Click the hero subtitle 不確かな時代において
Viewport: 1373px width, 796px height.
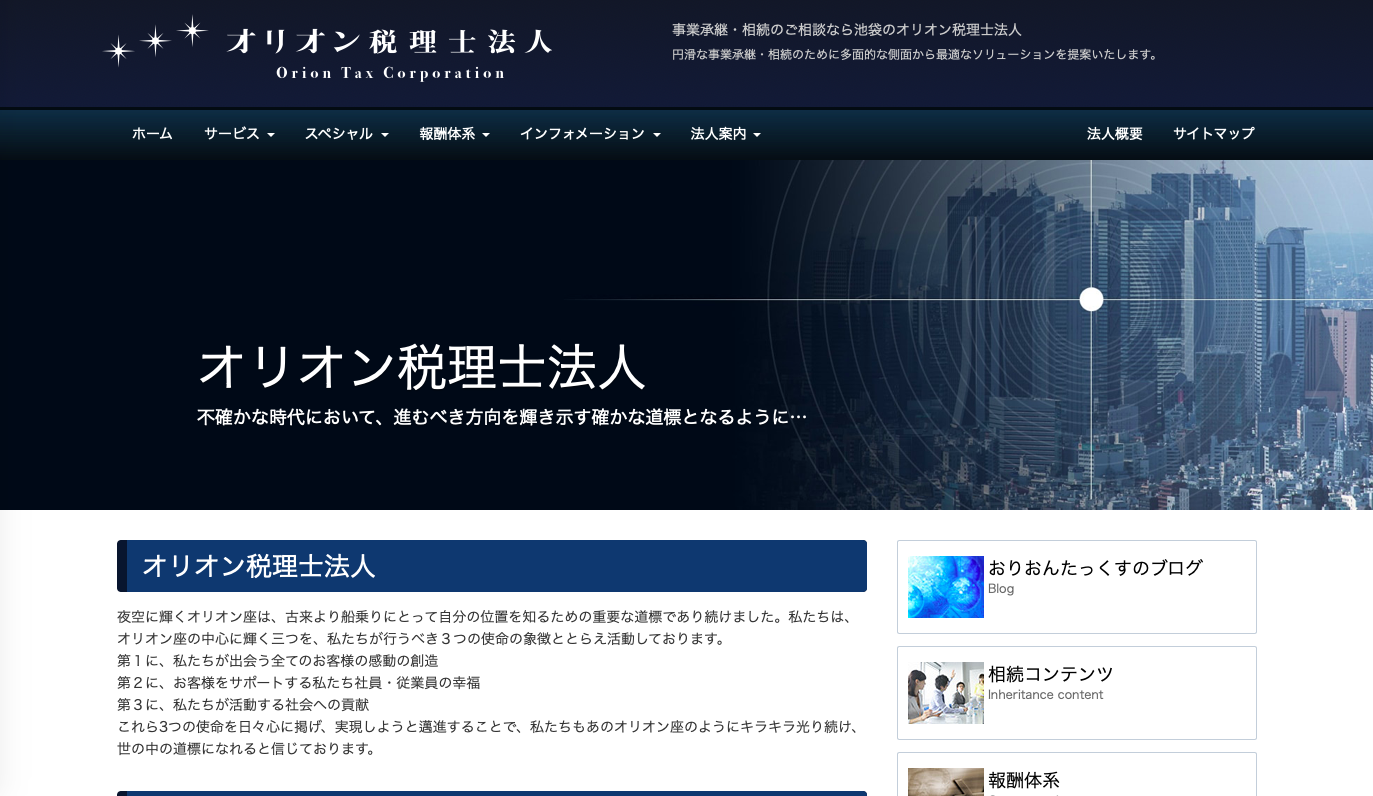[x=502, y=417]
